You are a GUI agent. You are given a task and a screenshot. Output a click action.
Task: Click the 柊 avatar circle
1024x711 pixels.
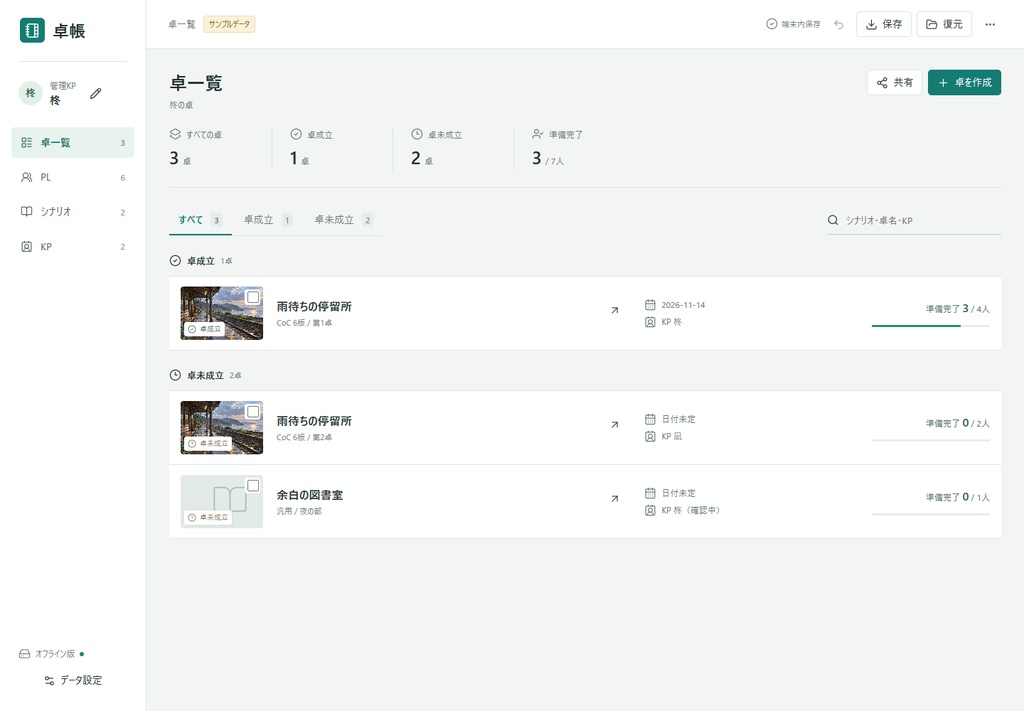coord(30,93)
